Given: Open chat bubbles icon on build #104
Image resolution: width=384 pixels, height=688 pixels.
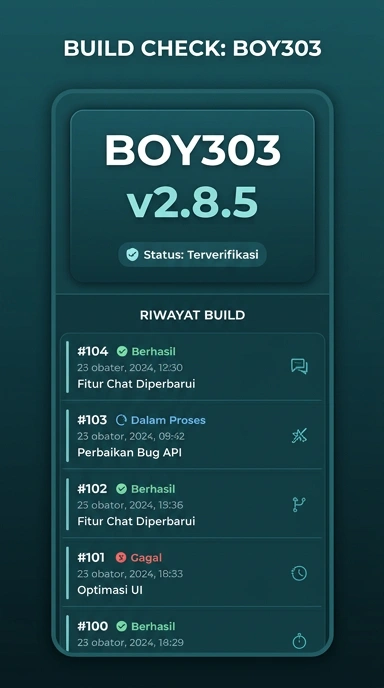Looking at the screenshot, I should pyautogui.click(x=299, y=366).
